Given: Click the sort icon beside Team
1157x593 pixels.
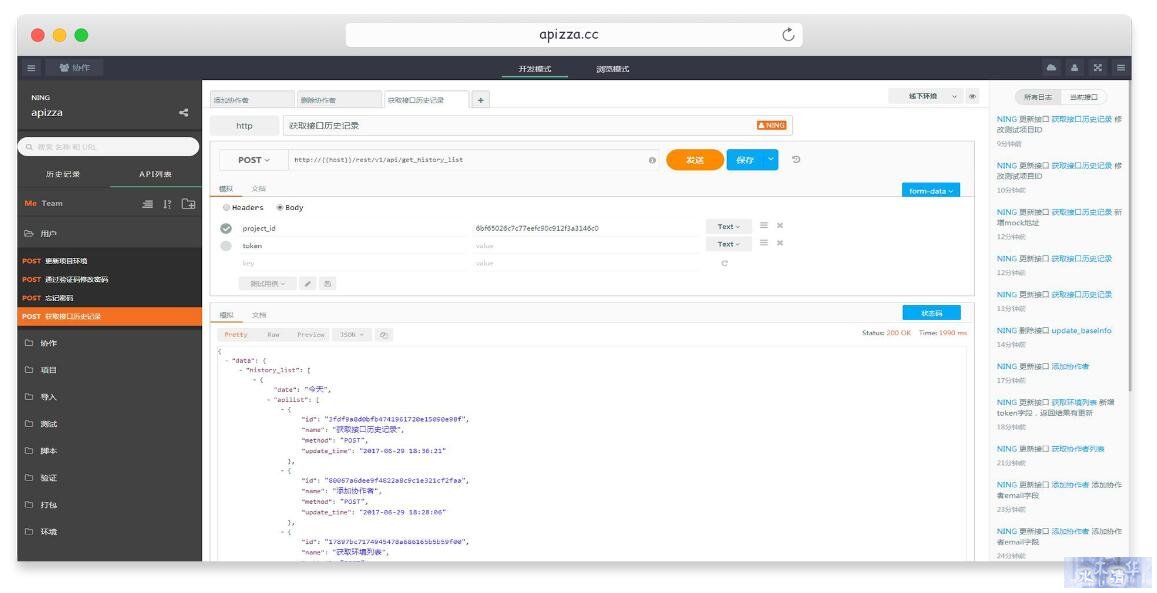Looking at the screenshot, I should (167, 204).
